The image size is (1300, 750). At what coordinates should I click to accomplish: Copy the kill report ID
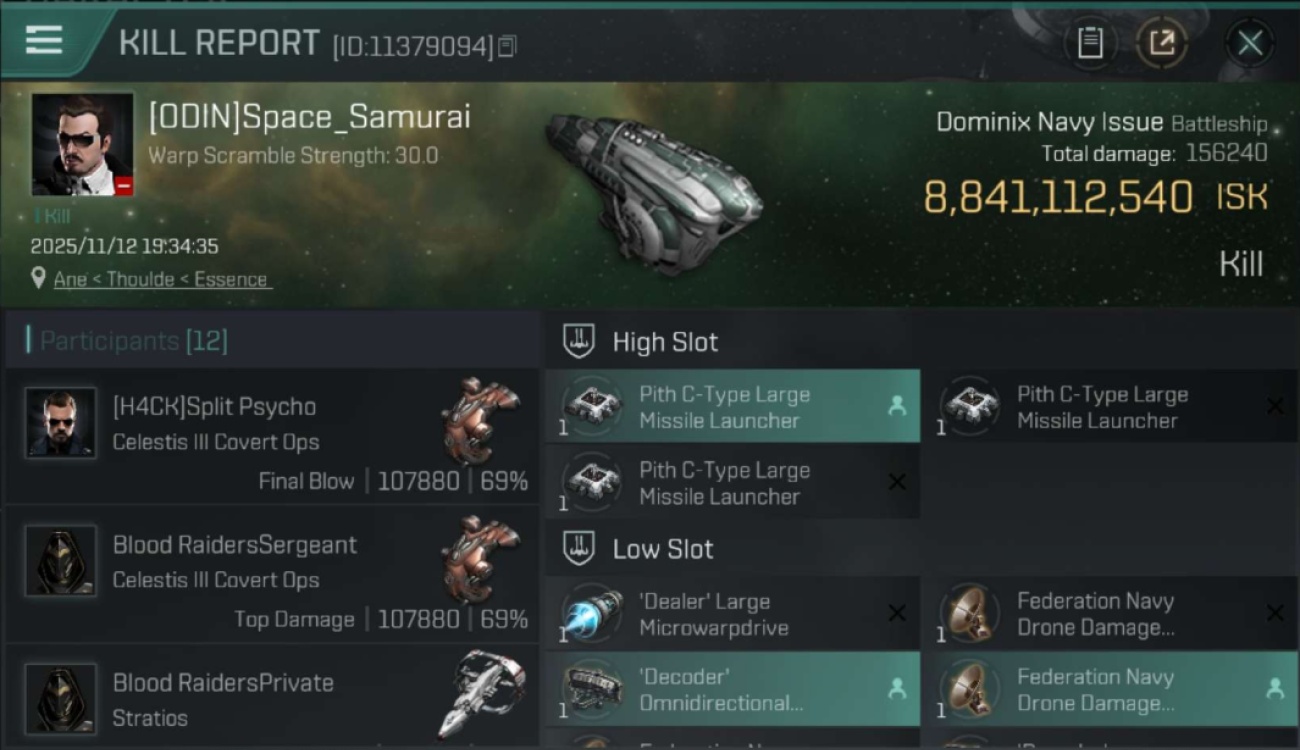pos(507,46)
